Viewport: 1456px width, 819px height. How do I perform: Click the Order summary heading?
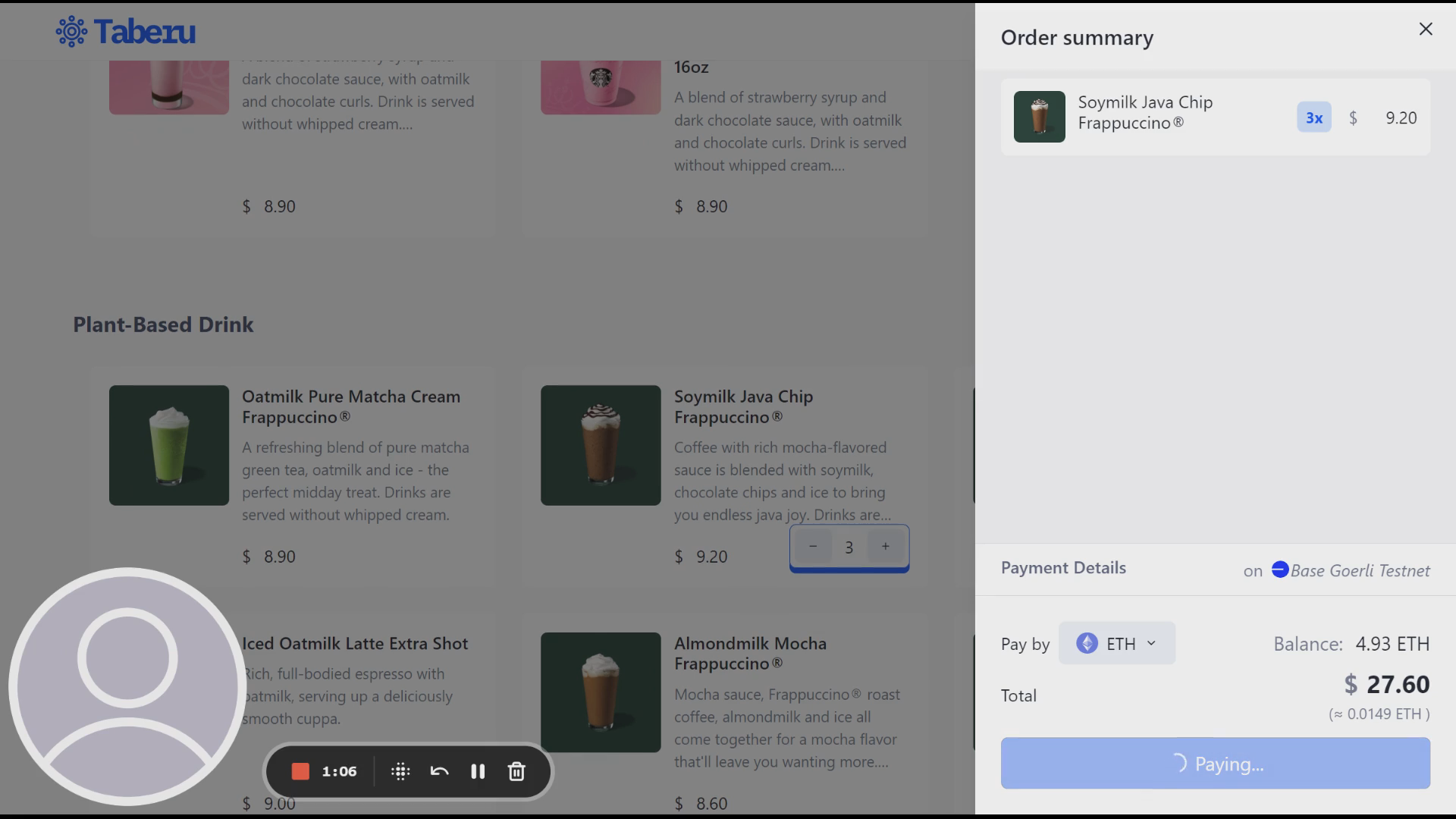tap(1077, 37)
